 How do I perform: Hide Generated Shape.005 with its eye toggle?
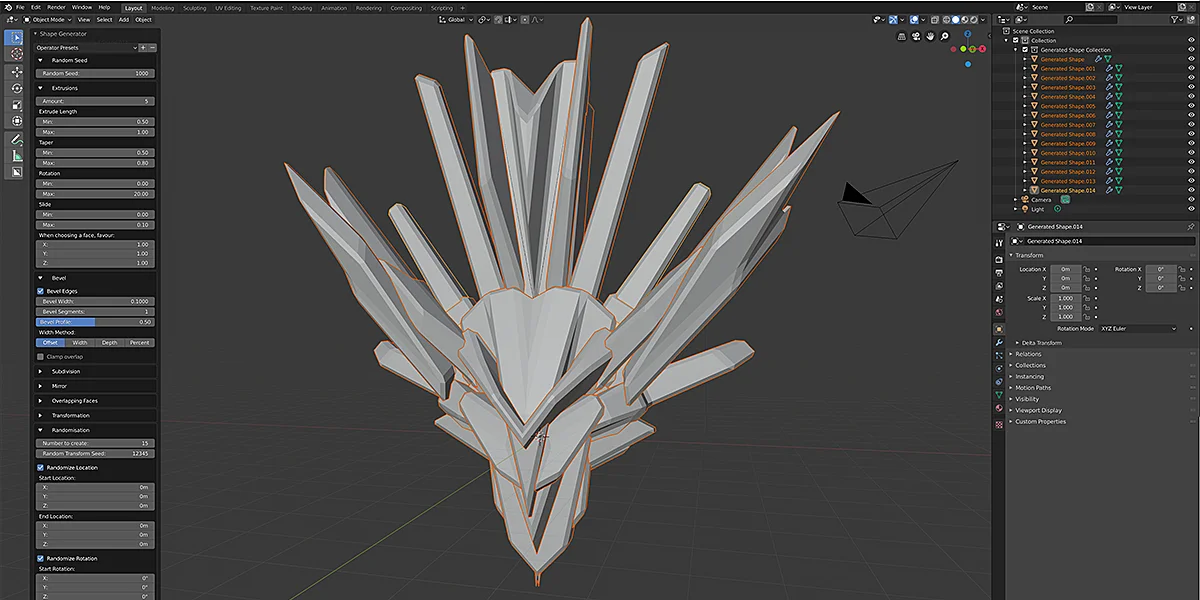1191,105
